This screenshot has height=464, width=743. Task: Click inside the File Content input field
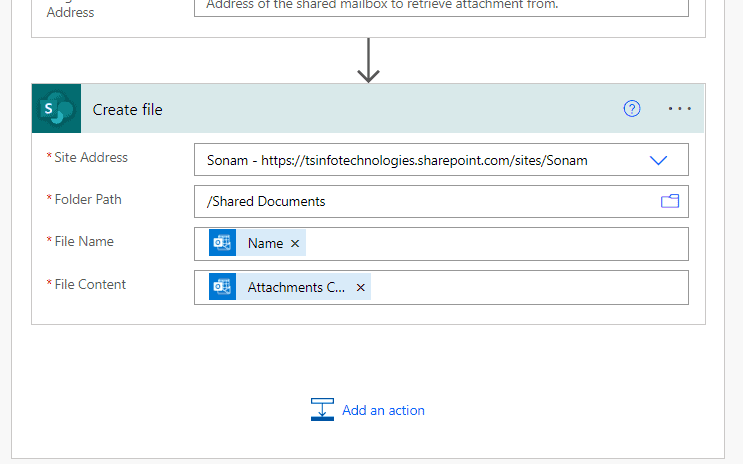click(441, 287)
